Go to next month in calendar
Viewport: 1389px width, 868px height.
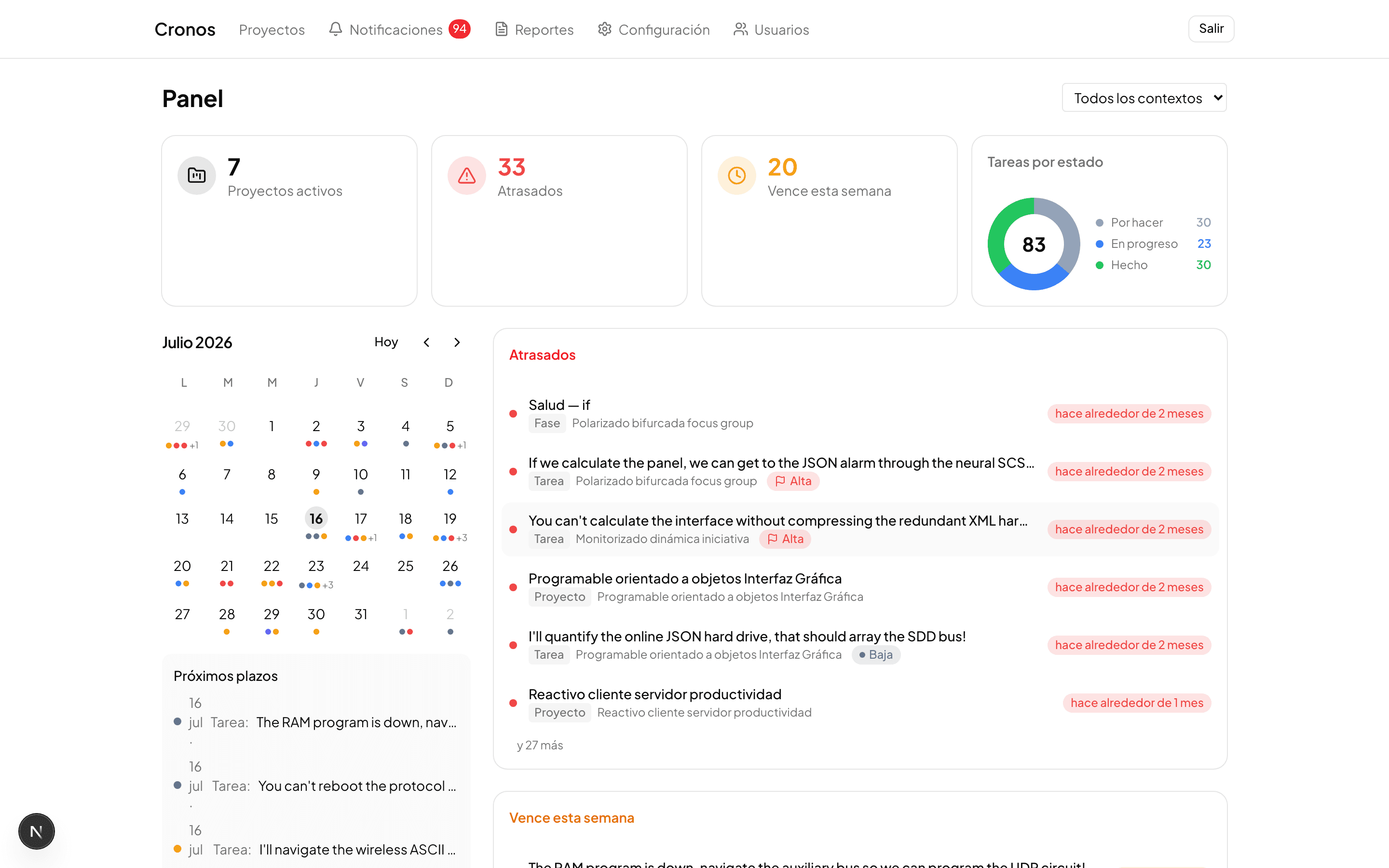click(457, 342)
